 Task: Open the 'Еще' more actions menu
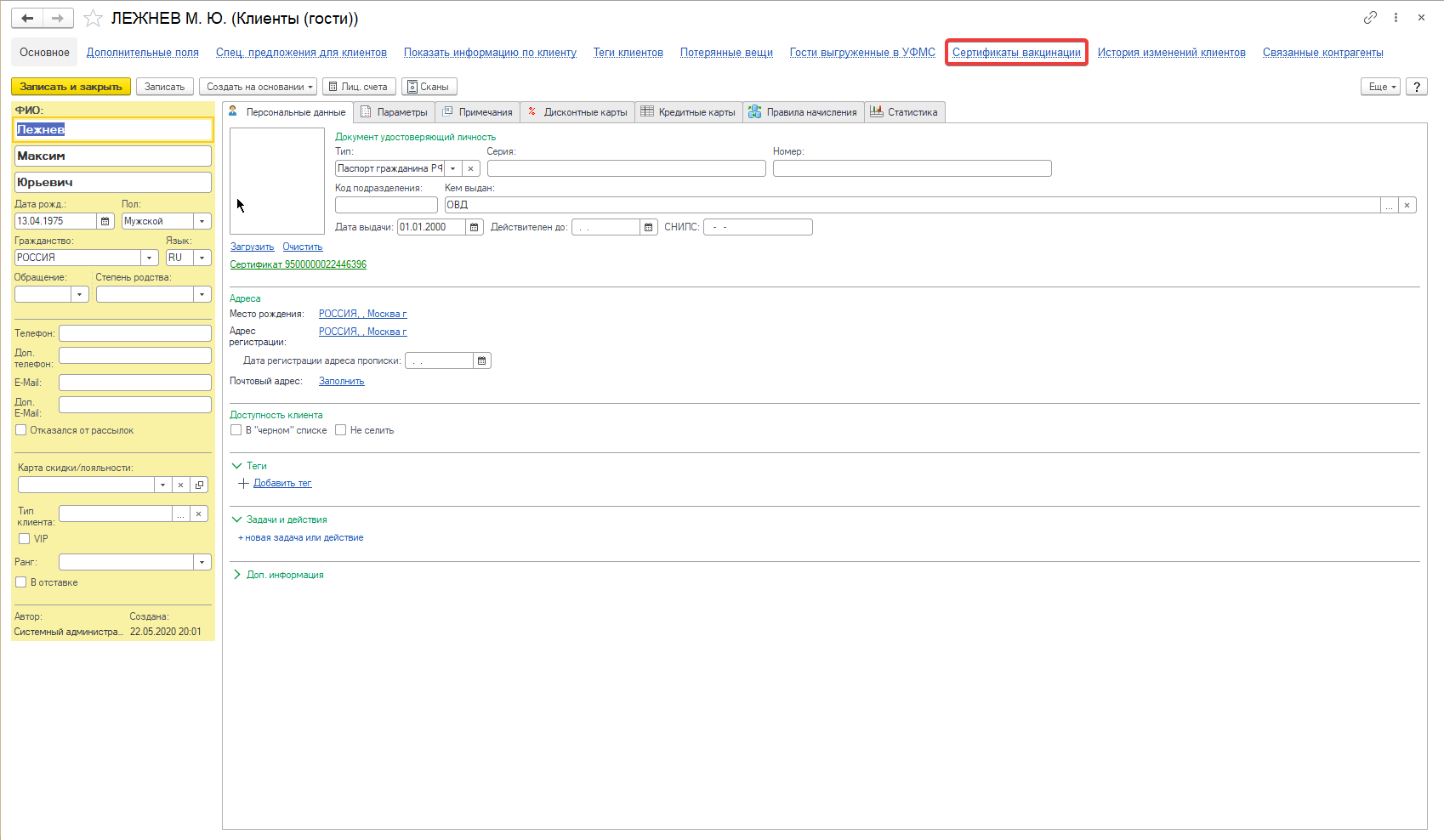click(x=1380, y=87)
